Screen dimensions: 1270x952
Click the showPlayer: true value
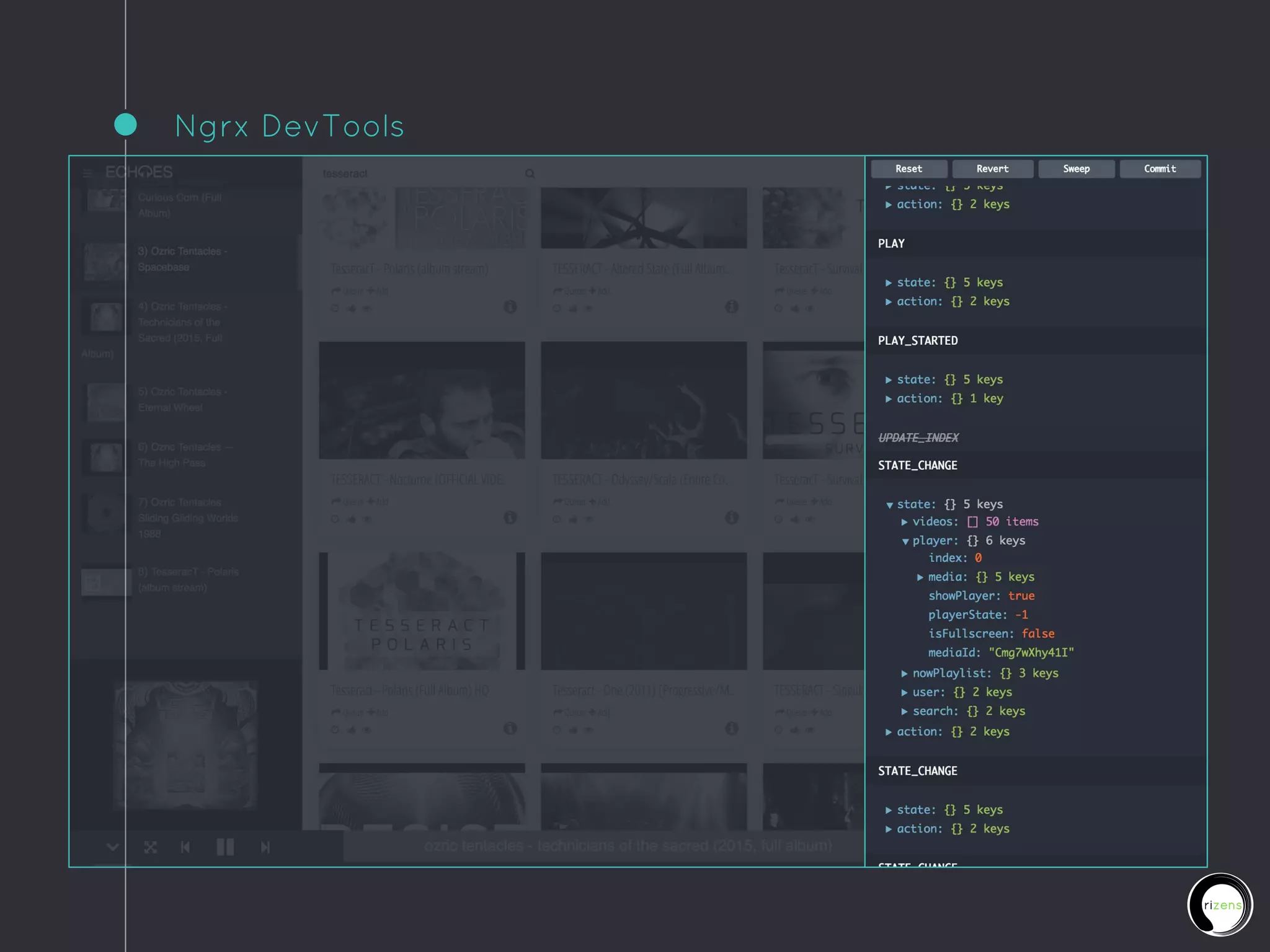click(x=1021, y=596)
